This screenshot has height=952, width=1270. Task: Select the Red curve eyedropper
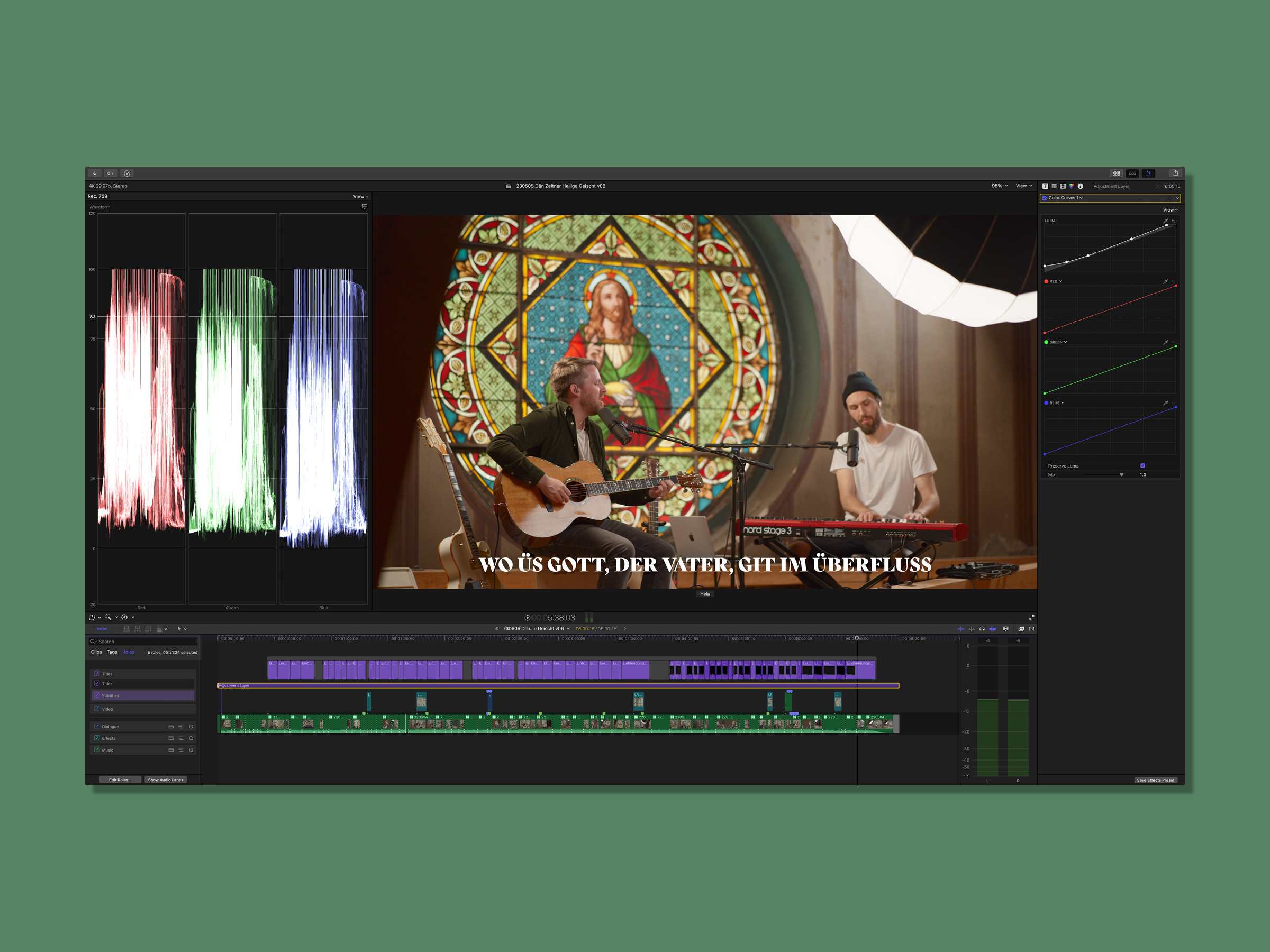(1166, 282)
